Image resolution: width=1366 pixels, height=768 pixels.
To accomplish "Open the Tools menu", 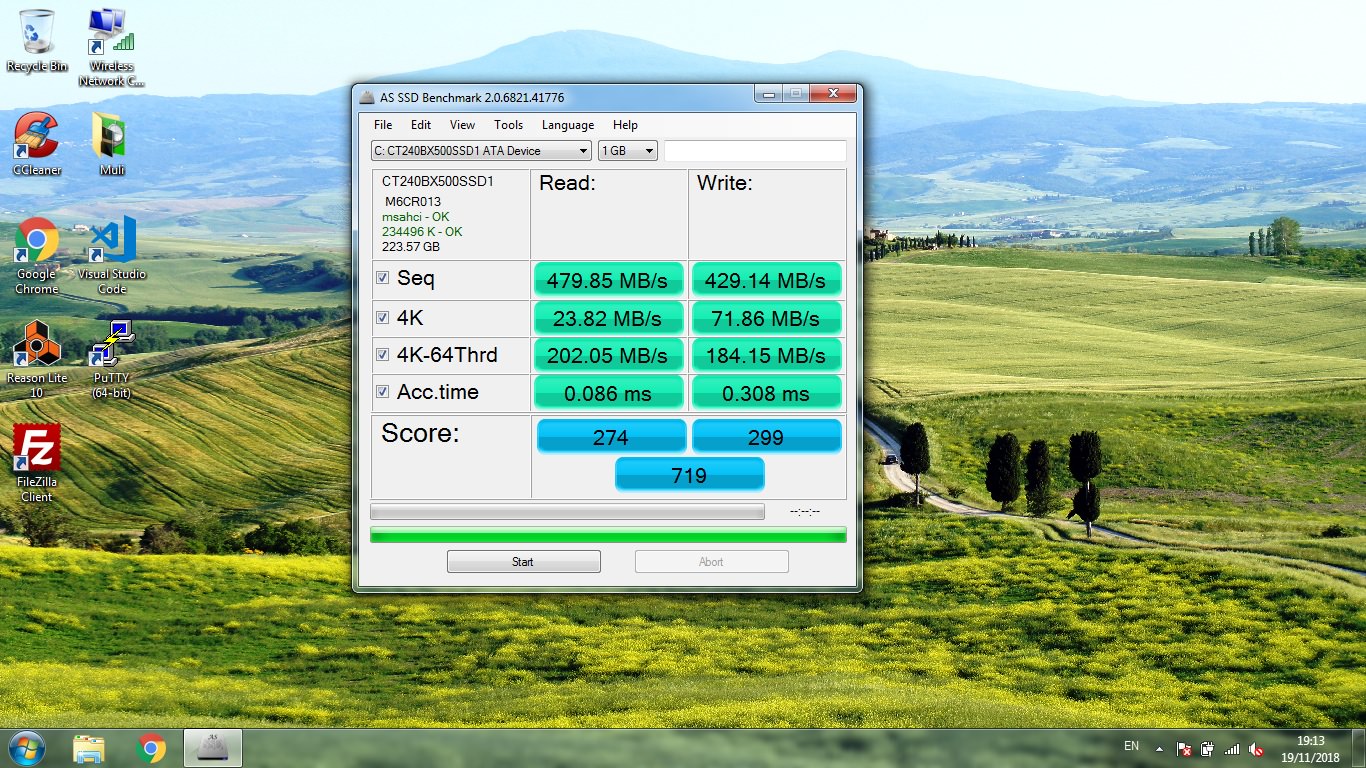I will (508, 125).
